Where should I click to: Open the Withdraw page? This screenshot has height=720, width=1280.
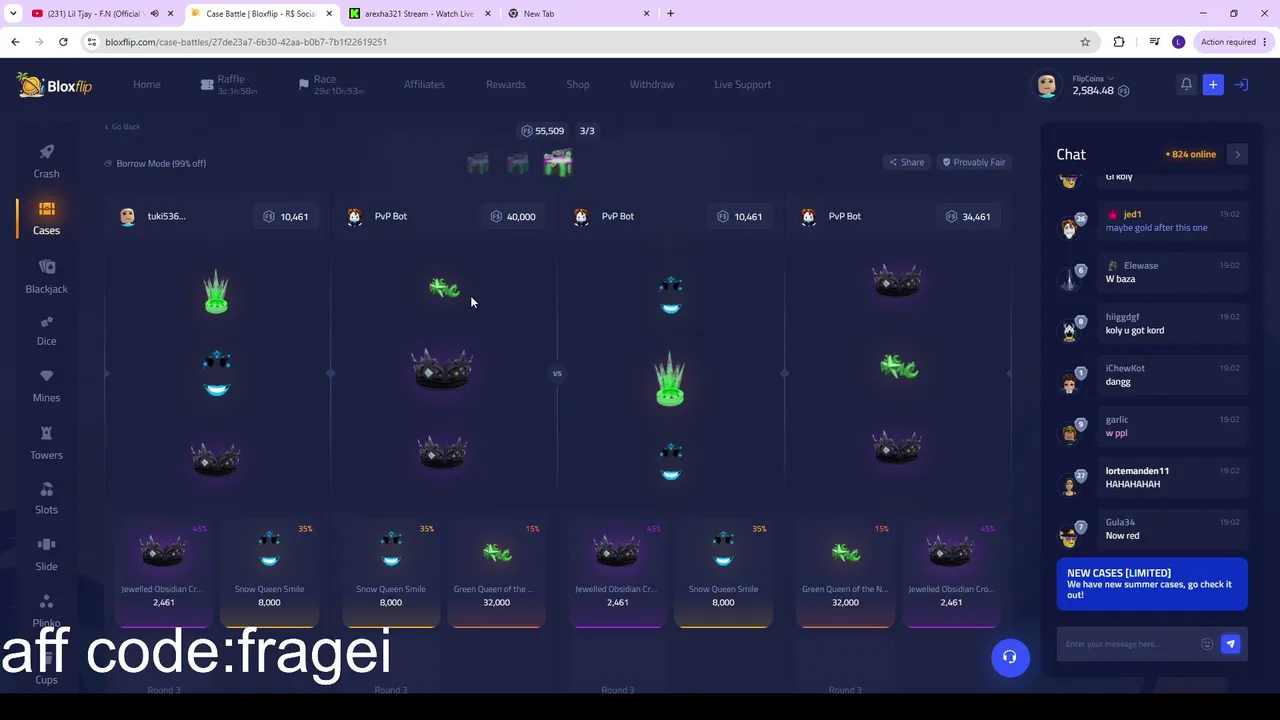(x=652, y=85)
